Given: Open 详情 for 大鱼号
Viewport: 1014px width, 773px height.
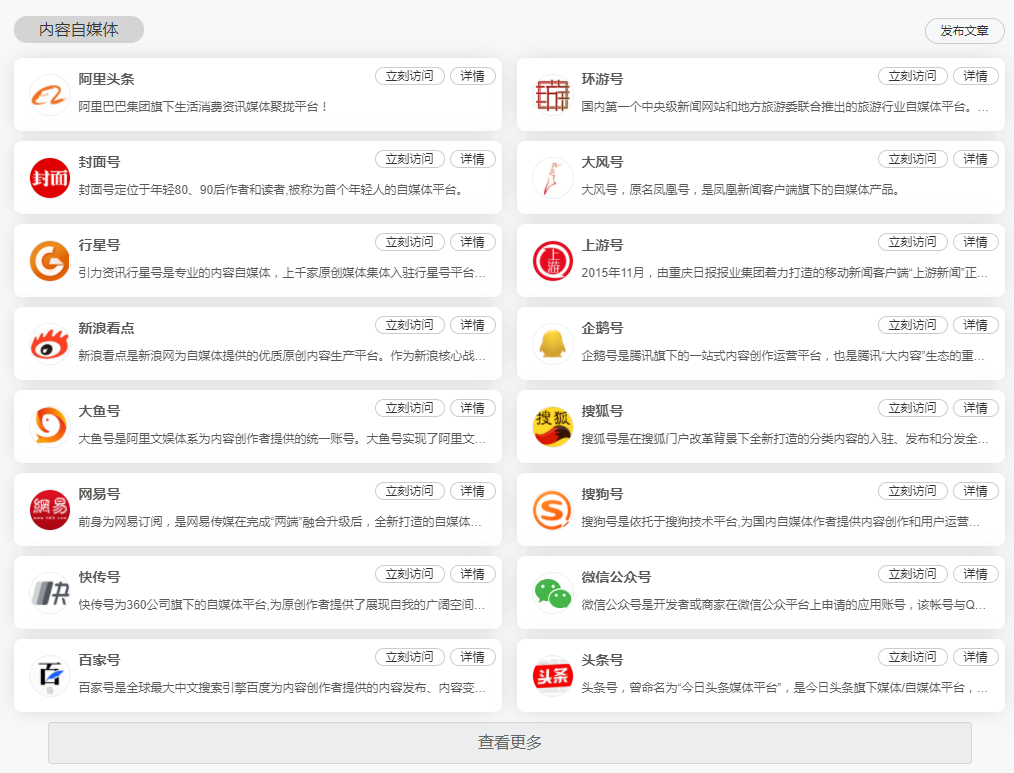Looking at the screenshot, I should tap(473, 408).
